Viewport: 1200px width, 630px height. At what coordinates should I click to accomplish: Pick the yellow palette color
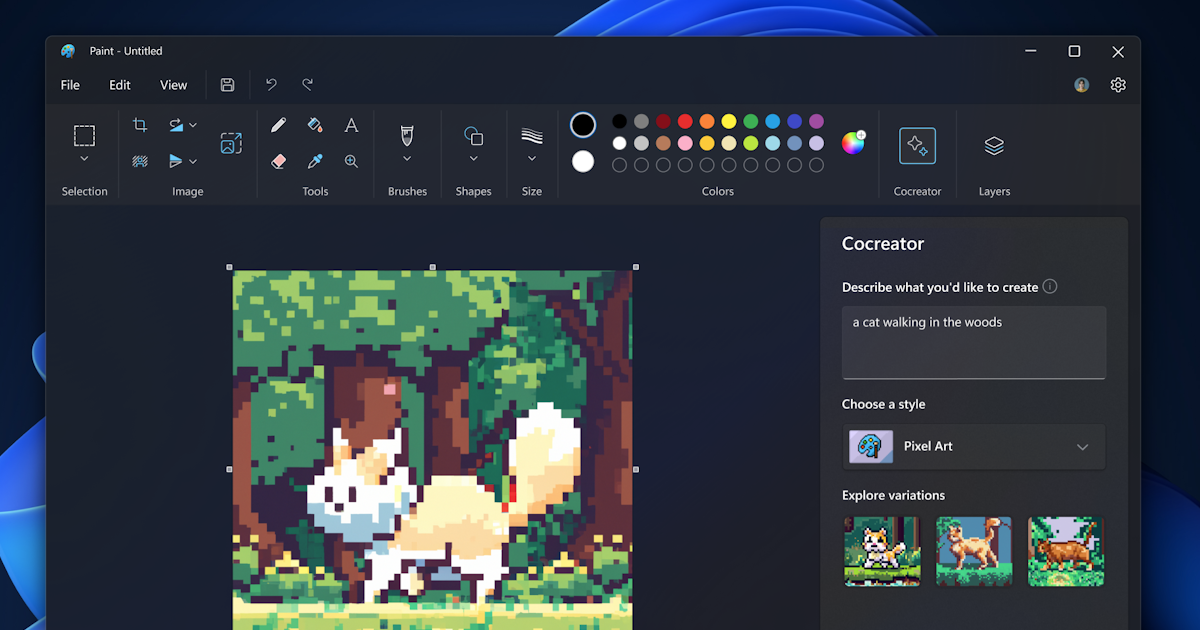pos(729,121)
